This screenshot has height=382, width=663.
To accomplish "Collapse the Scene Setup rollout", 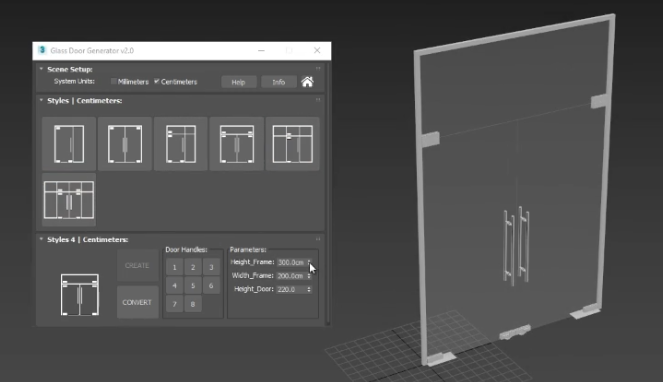I will (41, 69).
